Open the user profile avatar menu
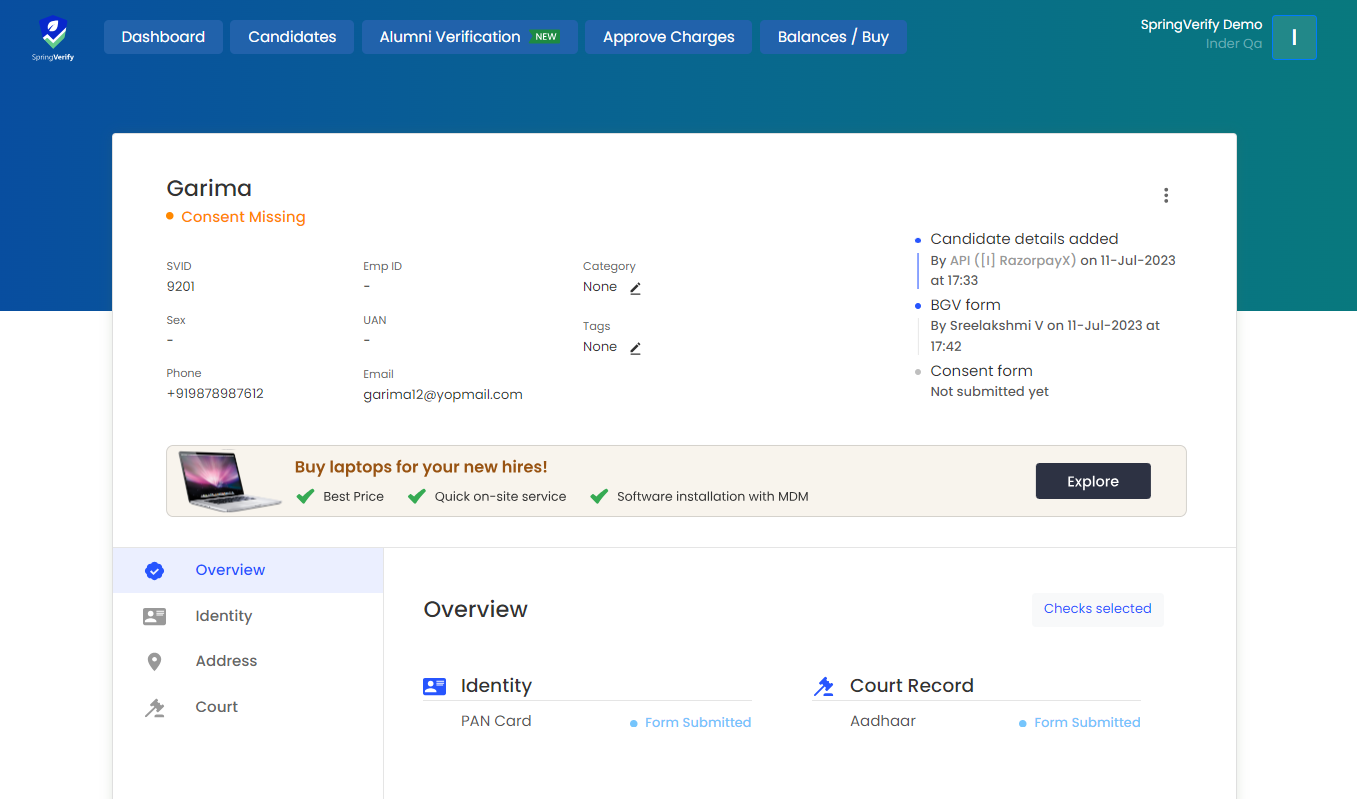 1294,38
